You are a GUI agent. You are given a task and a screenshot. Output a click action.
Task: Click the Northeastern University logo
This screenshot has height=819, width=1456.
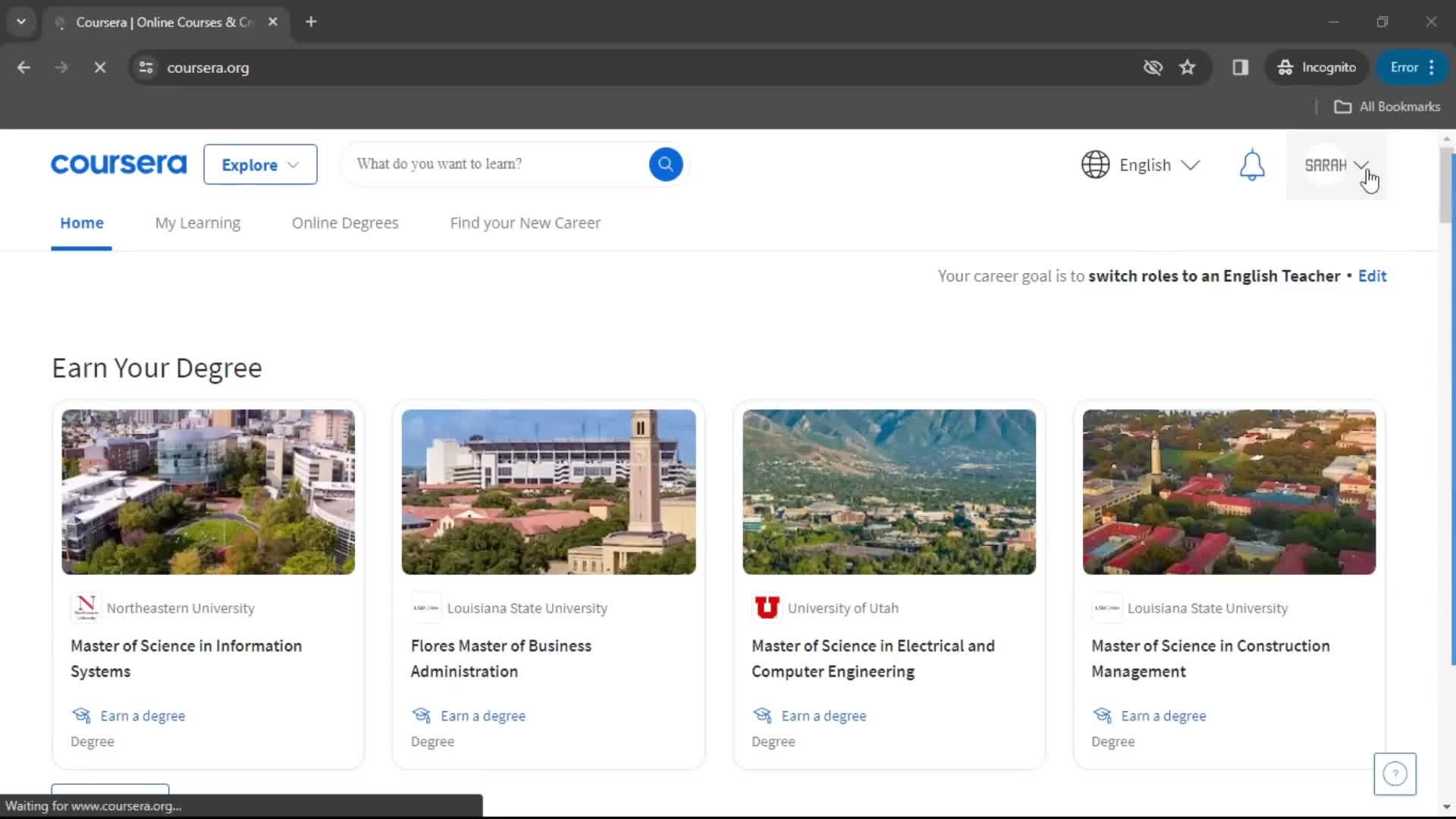(85, 607)
